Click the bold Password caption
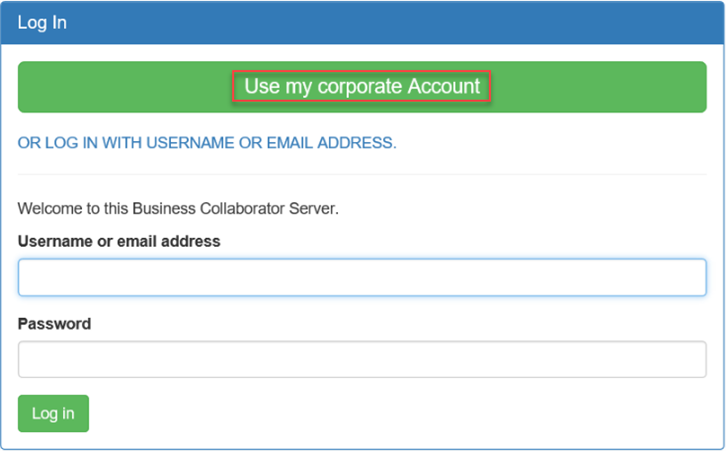This screenshot has height=451, width=726. tap(54, 324)
